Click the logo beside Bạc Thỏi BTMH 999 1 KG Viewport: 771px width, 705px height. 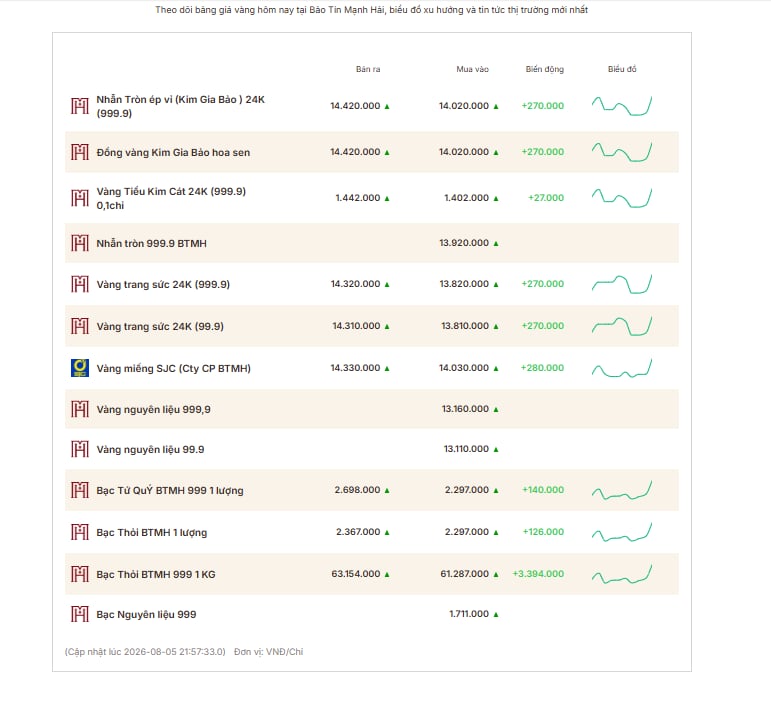(80, 574)
